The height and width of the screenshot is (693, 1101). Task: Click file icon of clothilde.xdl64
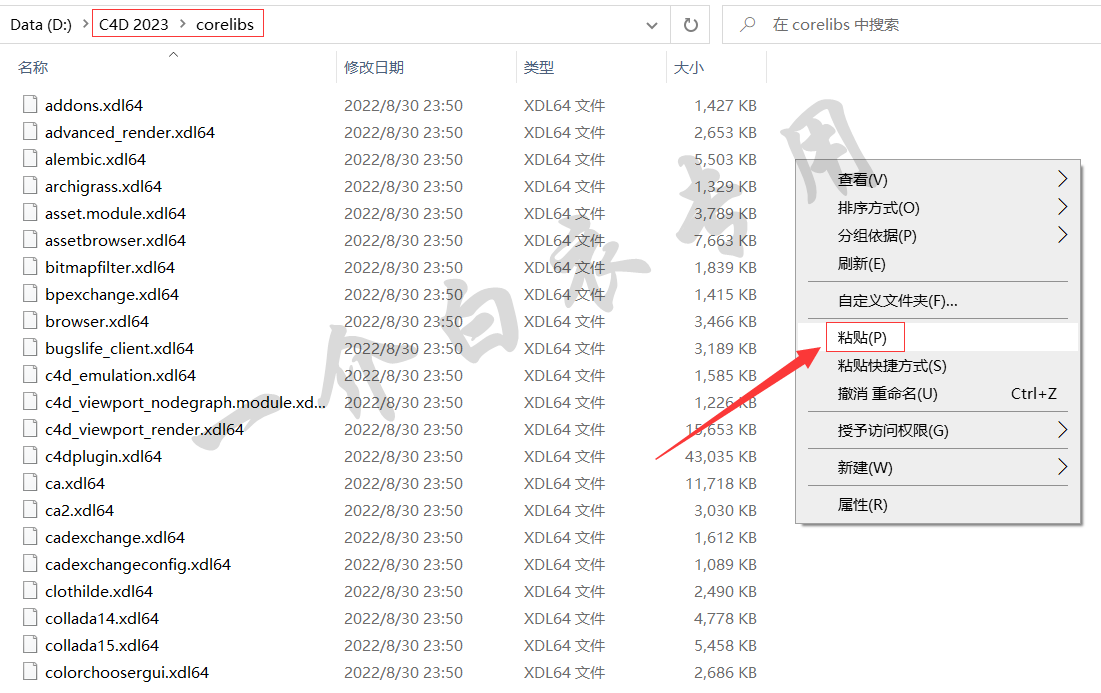[x=29, y=591]
